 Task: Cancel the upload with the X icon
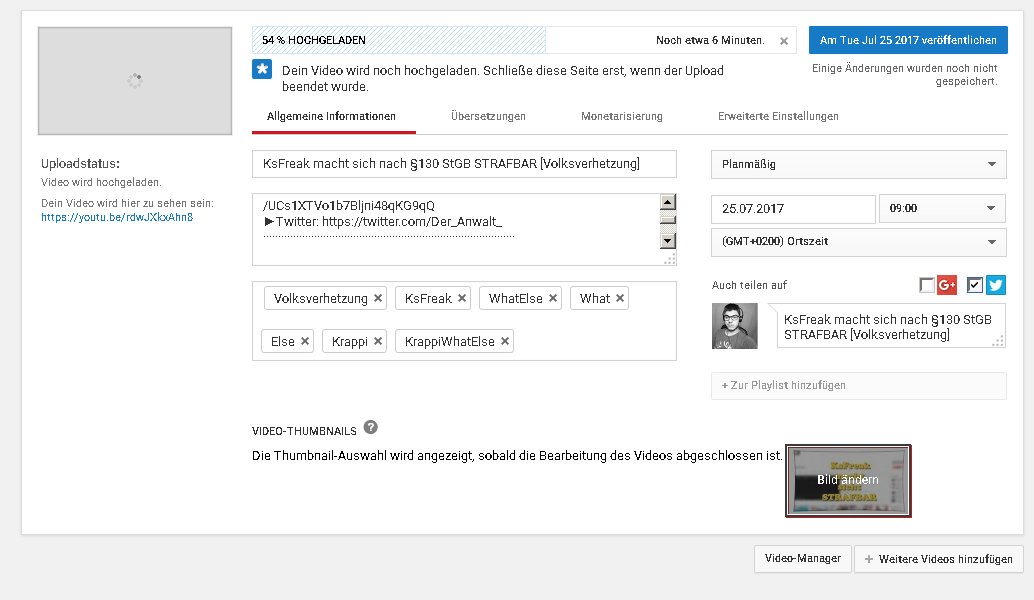(x=783, y=41)
